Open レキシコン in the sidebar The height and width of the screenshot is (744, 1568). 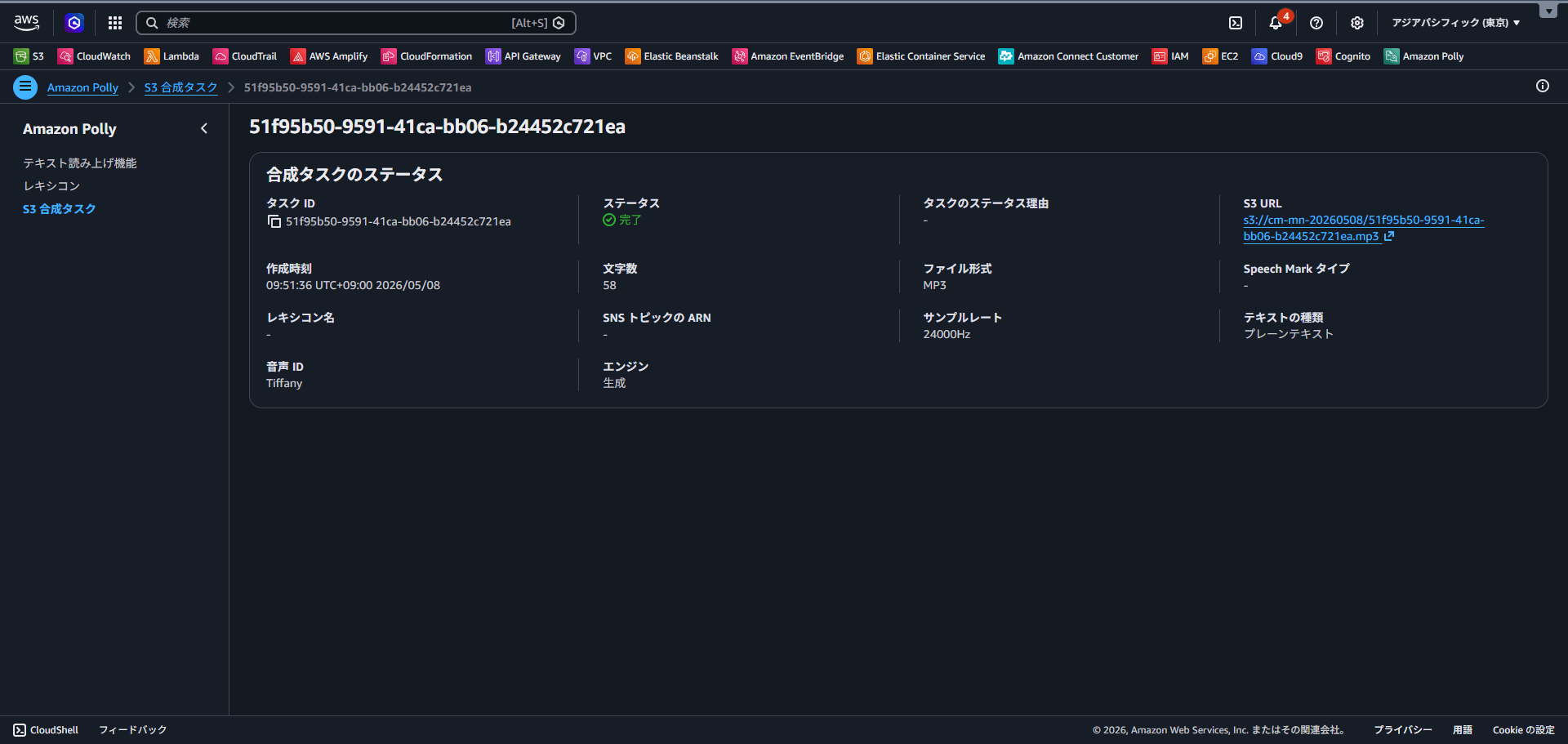coord(51,186)
